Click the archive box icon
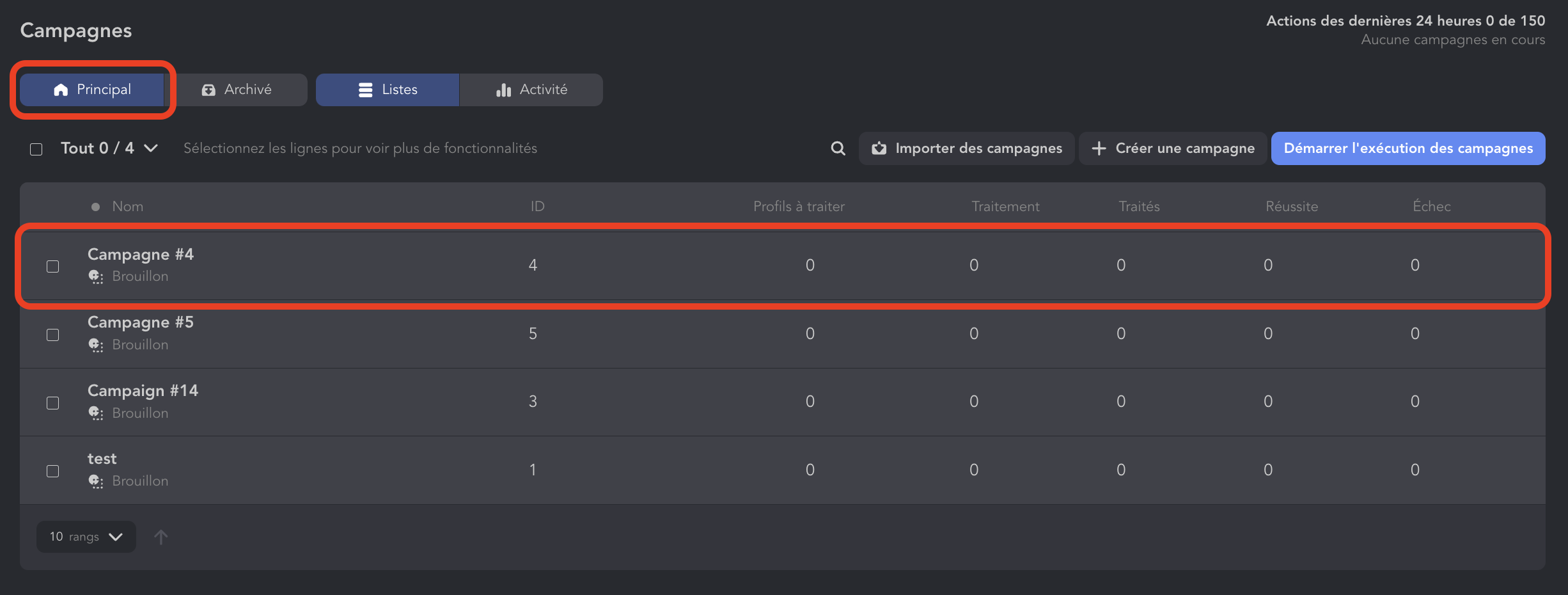The height and width of the screenshot is (595, 1568). coord(208,90)
